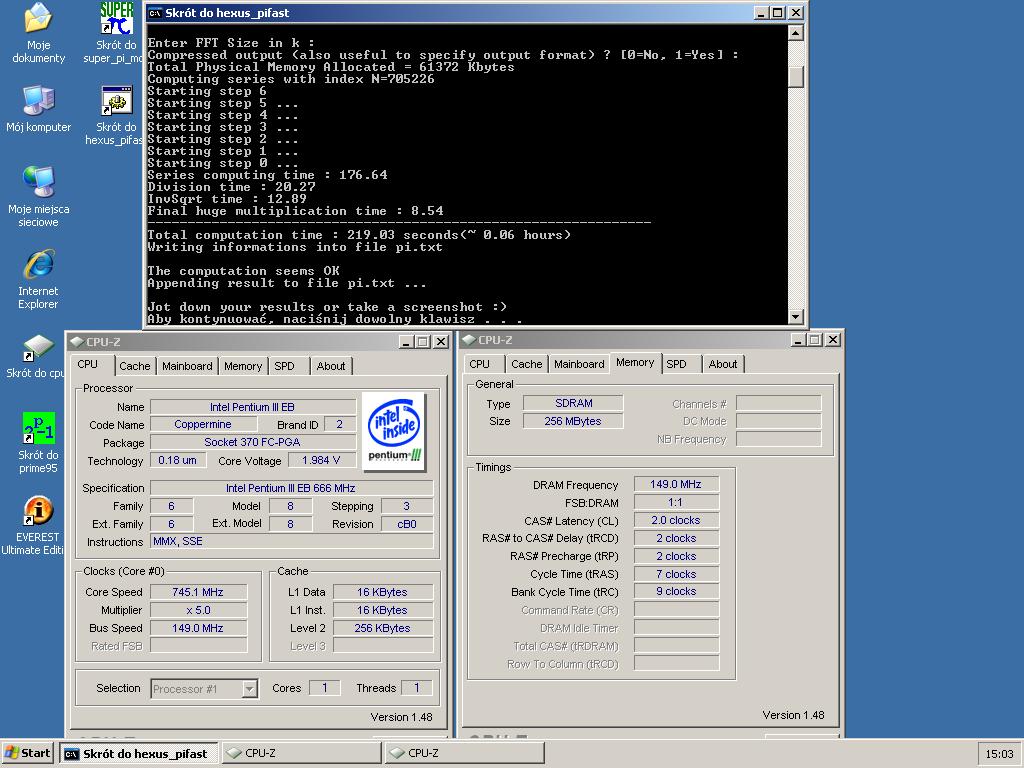
Task: Switch to Cache tab in left CPU-Z
Action: coord(135,366)
